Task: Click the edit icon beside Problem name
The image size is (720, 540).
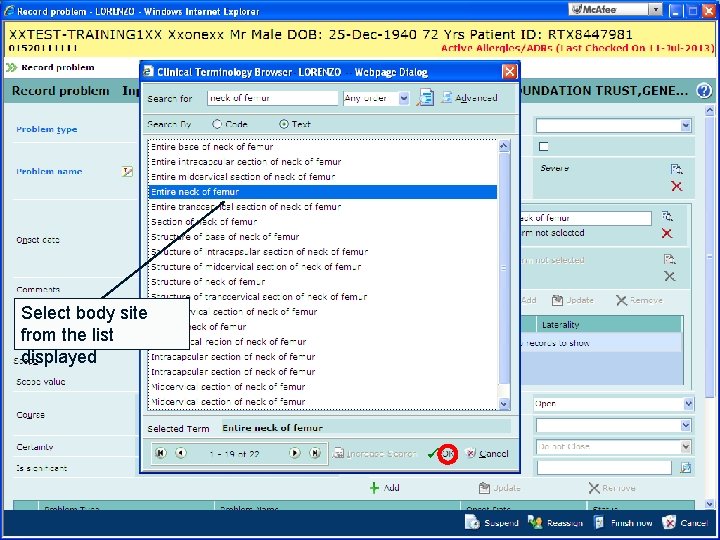Action: (127, 172)
